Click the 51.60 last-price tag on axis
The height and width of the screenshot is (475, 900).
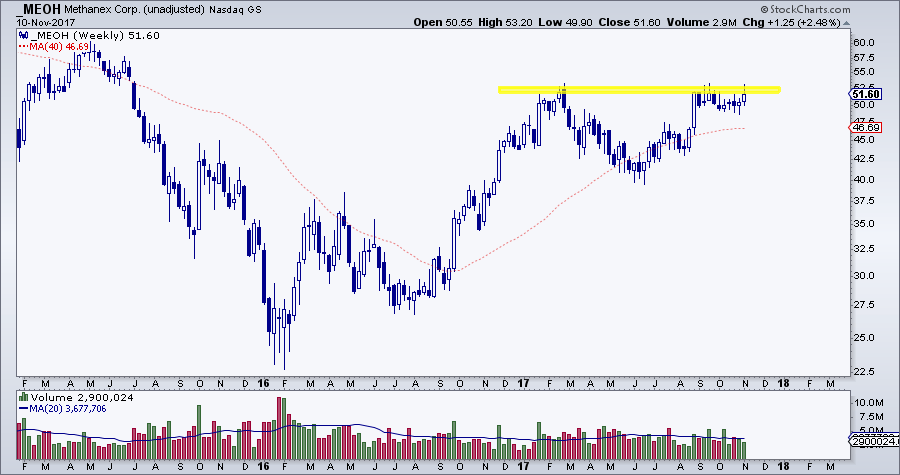click(x=867, y=94)
